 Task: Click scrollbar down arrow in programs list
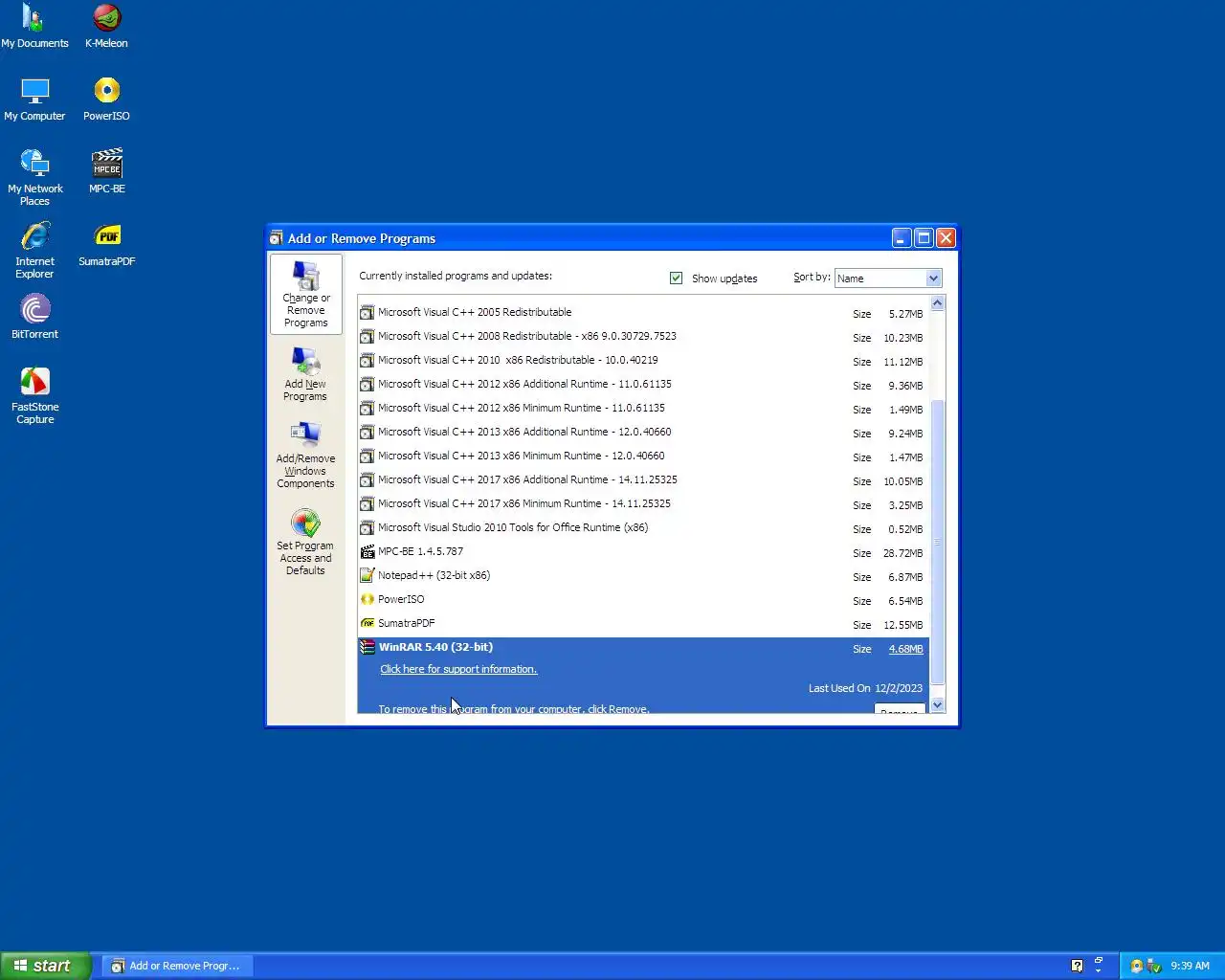(x=937, y=704)
